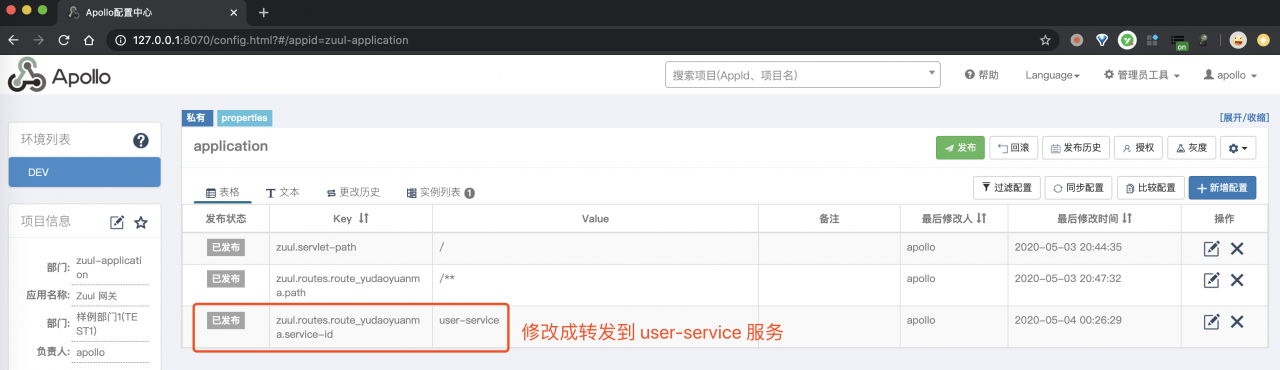
Task: Expand the project search combo box arrow
Action: (932, 74)
